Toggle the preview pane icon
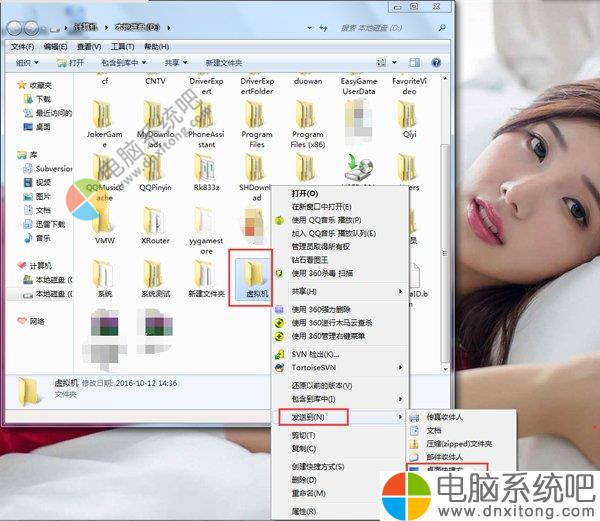 pos(414,62)
